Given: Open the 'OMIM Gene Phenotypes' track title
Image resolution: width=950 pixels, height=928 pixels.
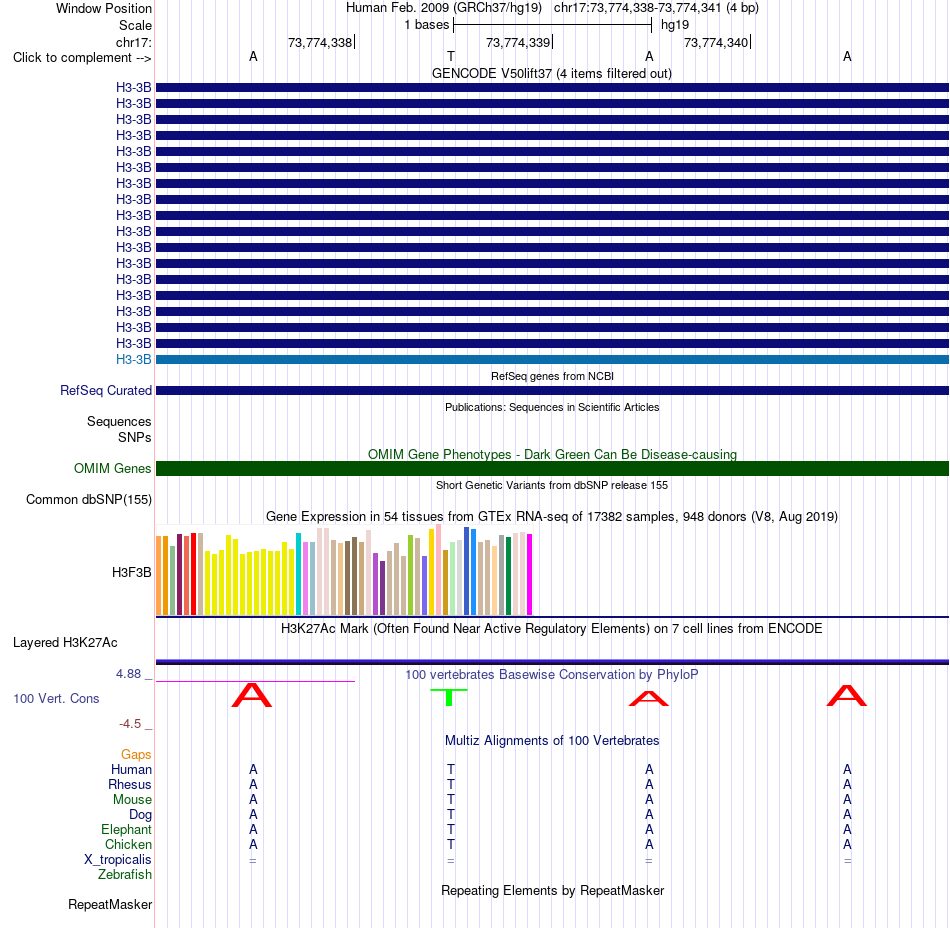Looking at the screenshot, I should coord(552,454).
